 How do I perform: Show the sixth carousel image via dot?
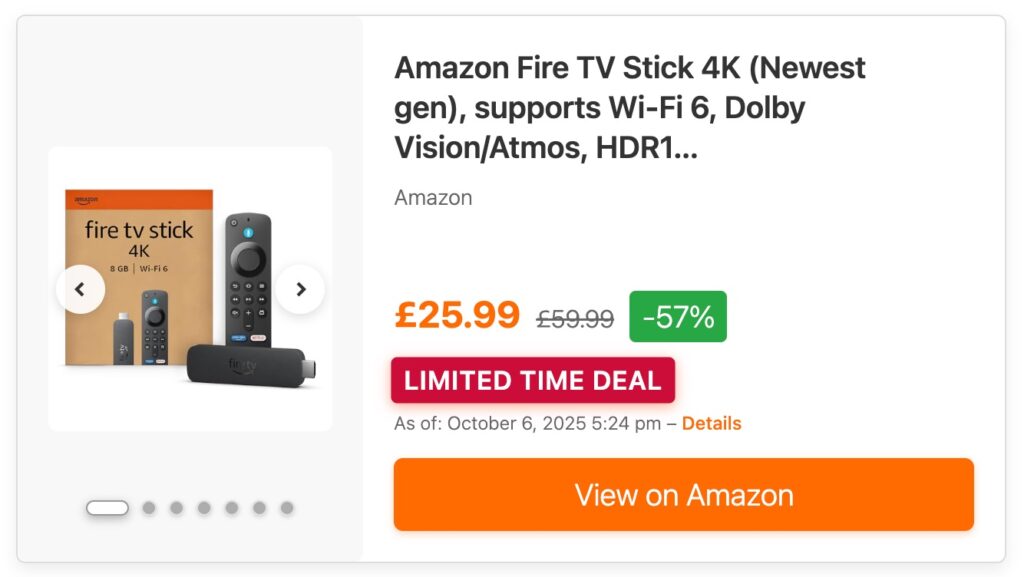259,508
